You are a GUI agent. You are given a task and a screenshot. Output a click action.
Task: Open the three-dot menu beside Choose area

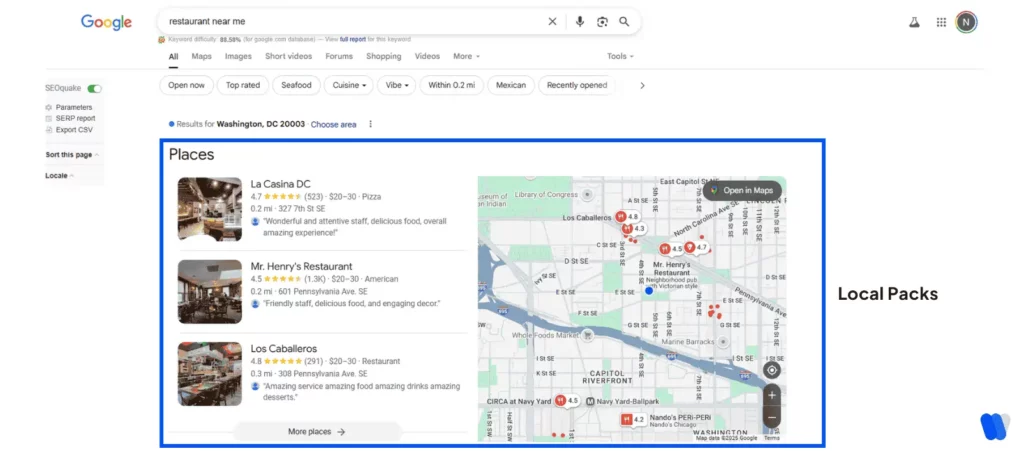pyautogui.click(x=370, y=124)
